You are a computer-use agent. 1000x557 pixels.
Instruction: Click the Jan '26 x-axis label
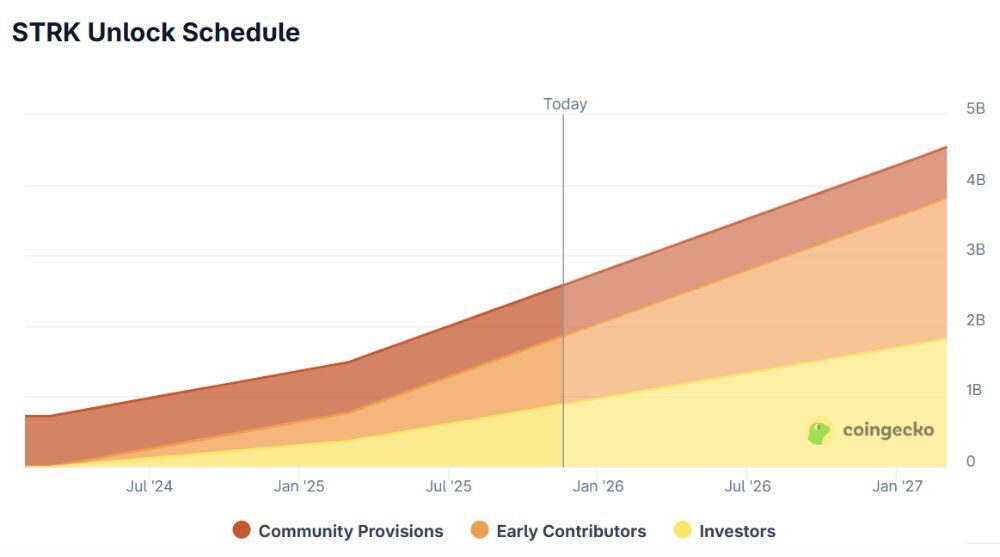coord(599,487)
